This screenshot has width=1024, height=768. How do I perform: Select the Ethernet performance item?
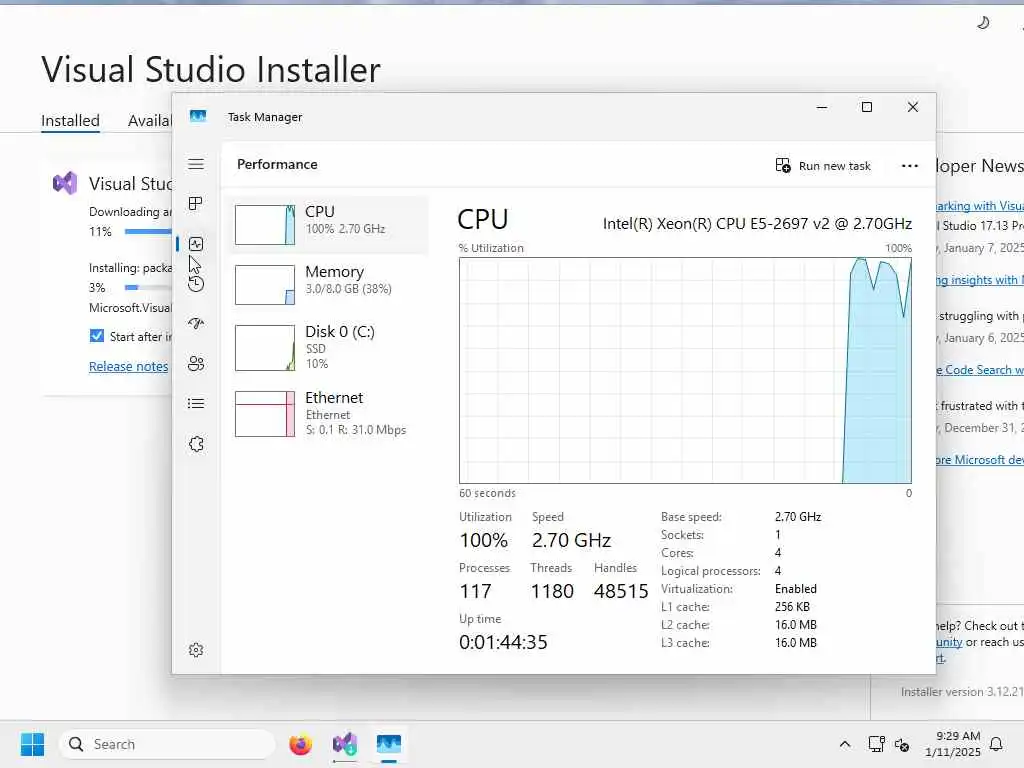tap(328, 413)
